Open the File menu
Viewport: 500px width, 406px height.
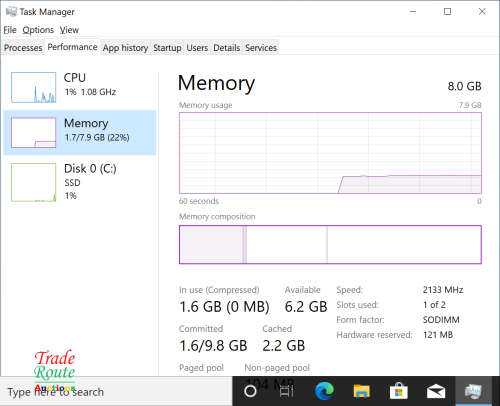pyautogui.click(x=10, y=30)
